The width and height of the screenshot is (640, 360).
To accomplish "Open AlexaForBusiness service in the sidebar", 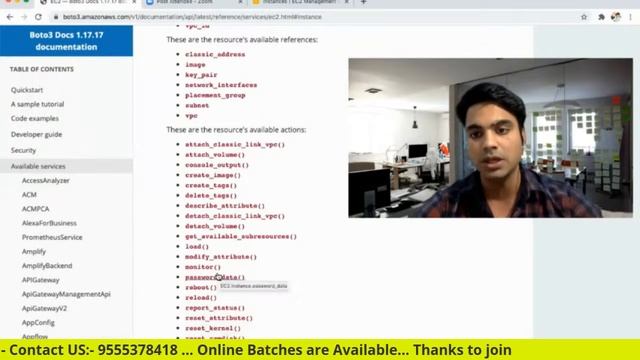I will [49, 223].
